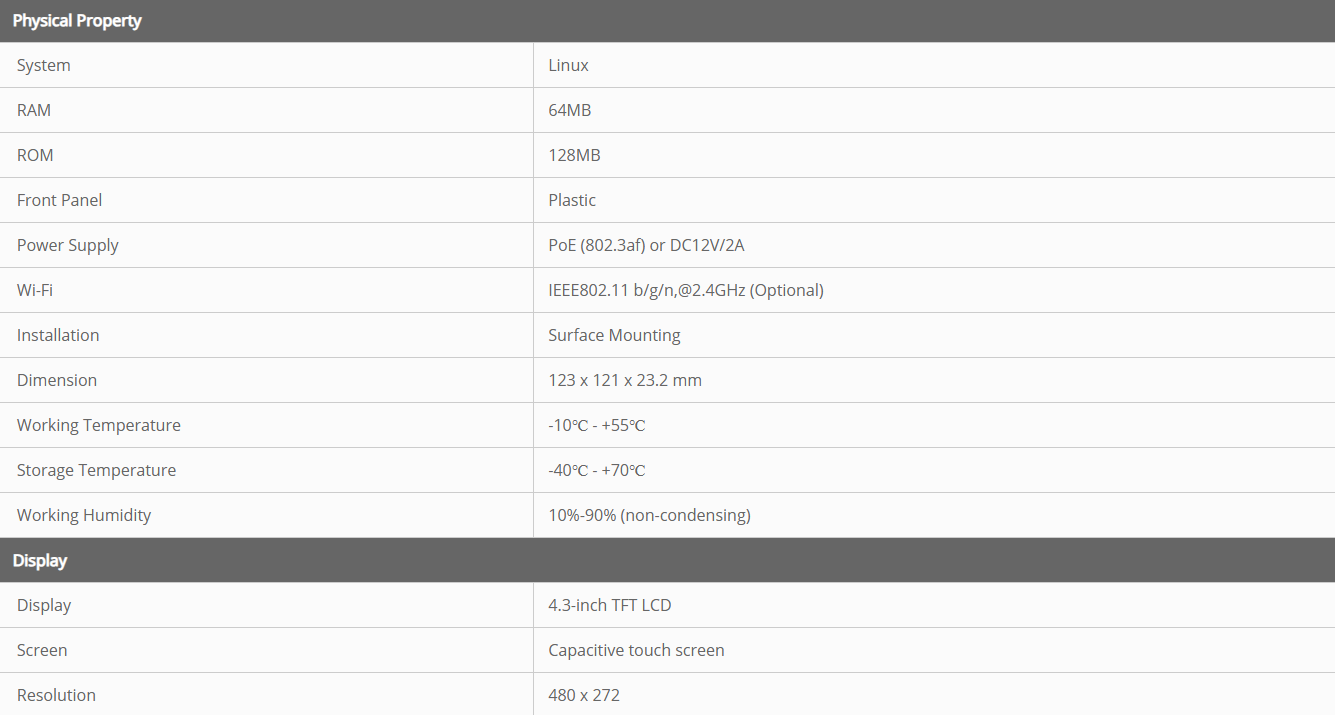The width and height of the screenshot is (1335, 715).
Task: Select the System row label
Action: pyautogui.click(x=44, y=66)
